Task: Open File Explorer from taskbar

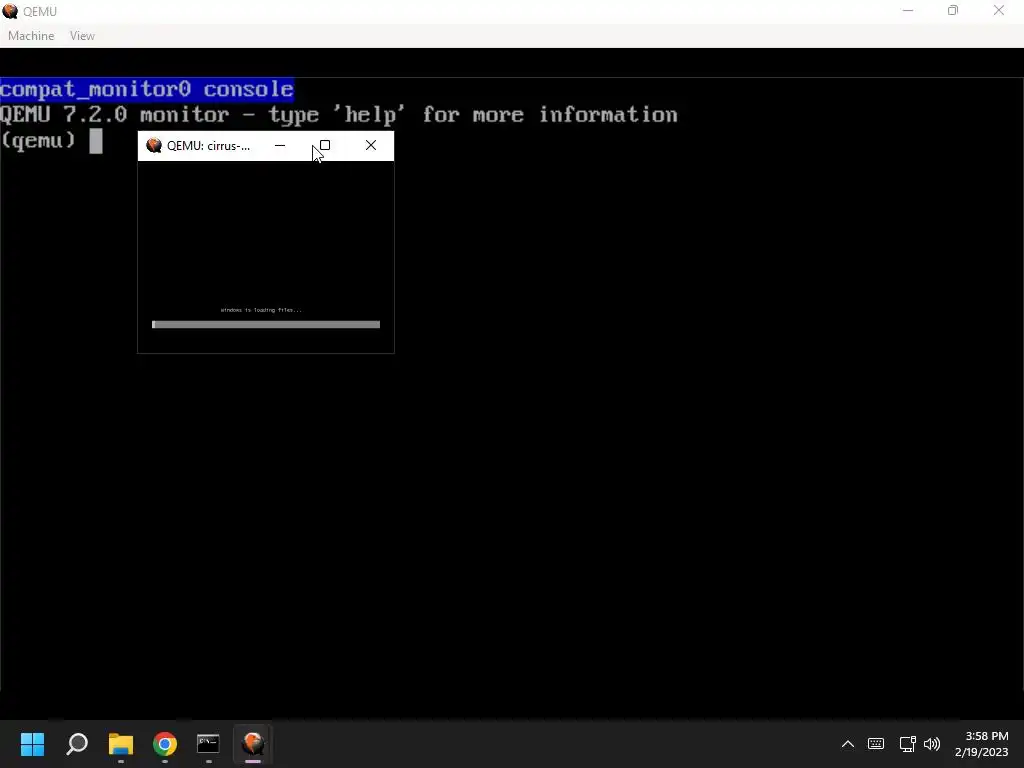Action: (121, 744)
